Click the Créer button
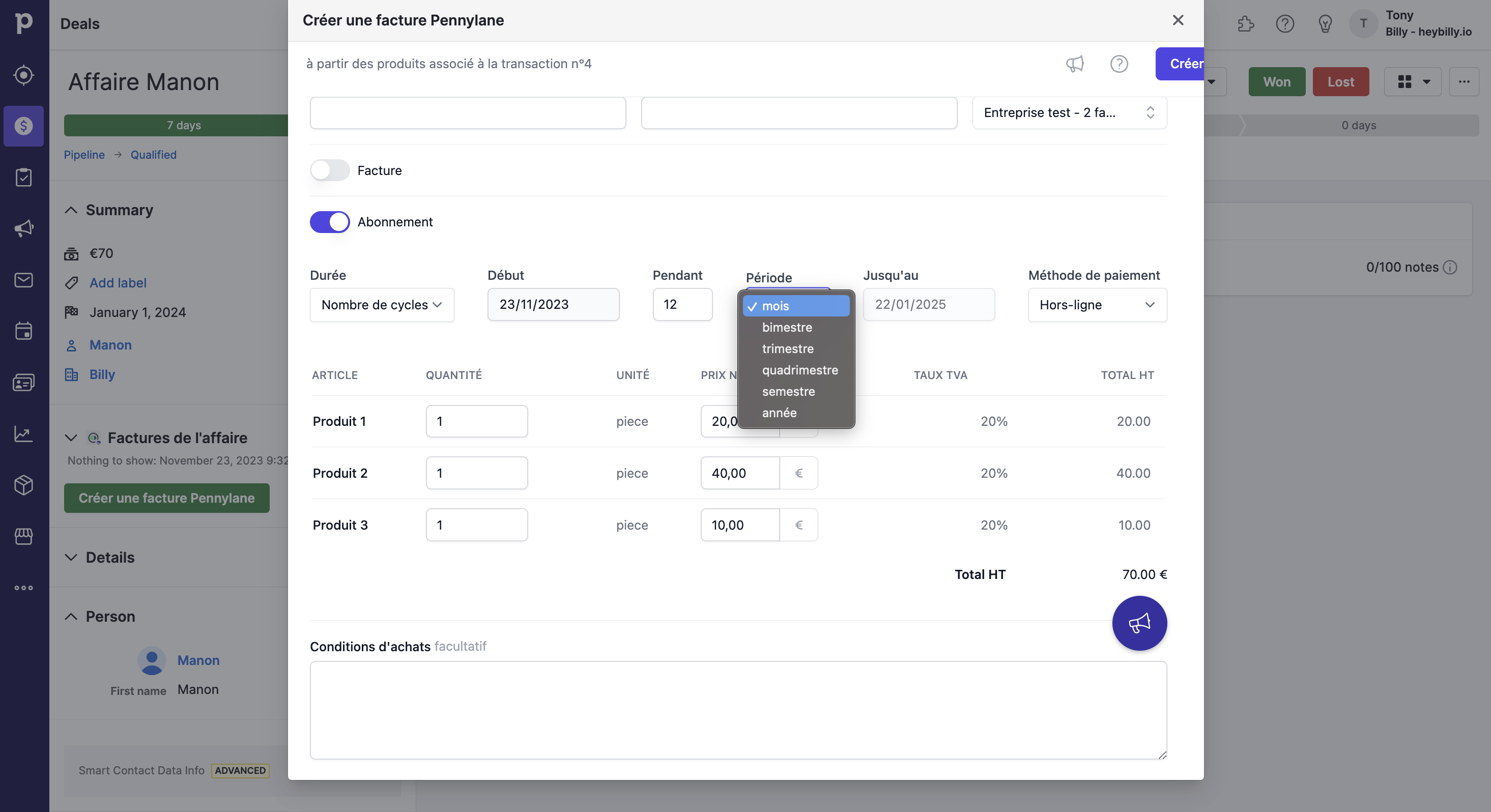Screen dimensions: 1491x812 click(1180, 64)
